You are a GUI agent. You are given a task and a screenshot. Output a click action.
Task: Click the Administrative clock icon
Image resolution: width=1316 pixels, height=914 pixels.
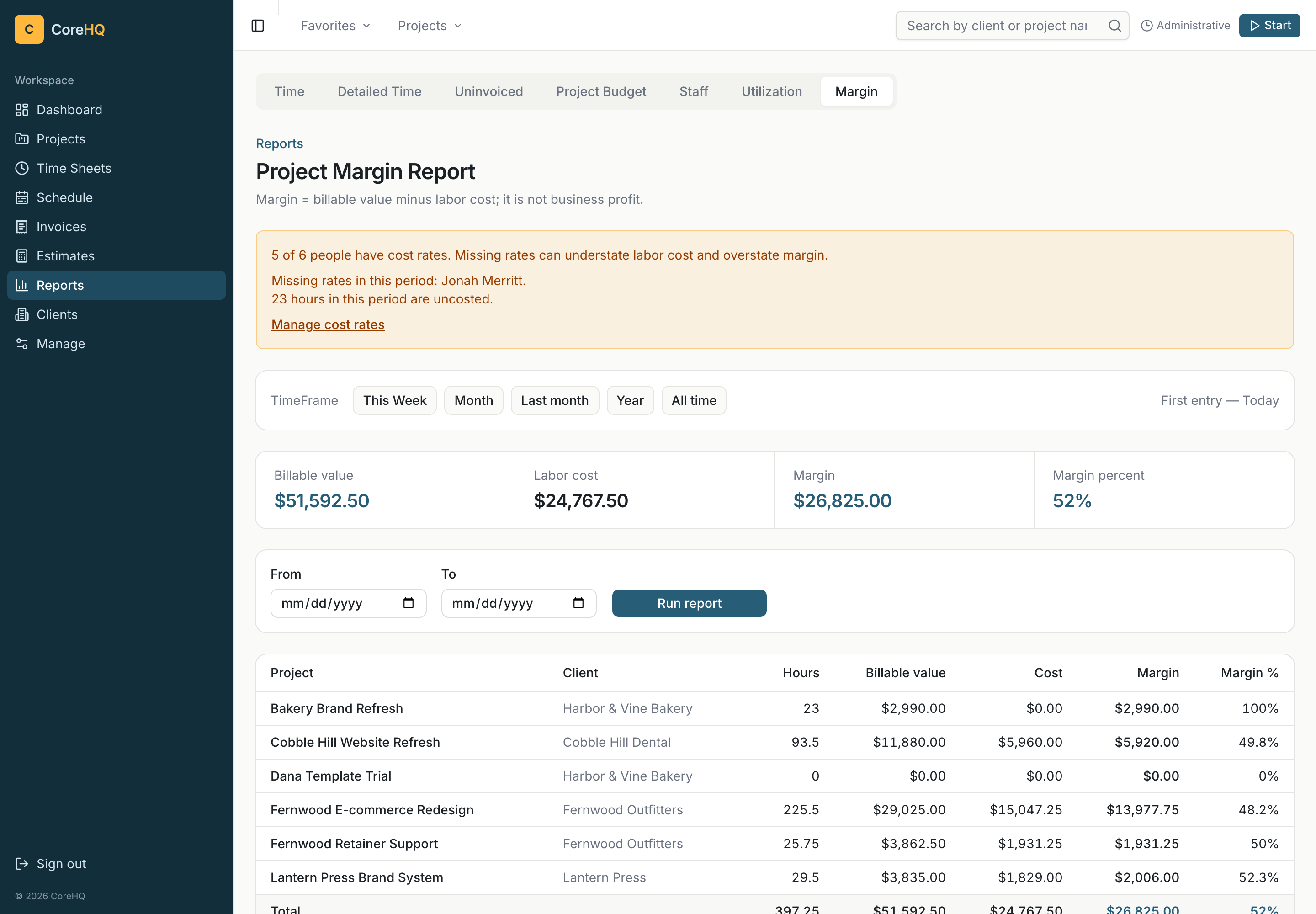[1146, 26]
